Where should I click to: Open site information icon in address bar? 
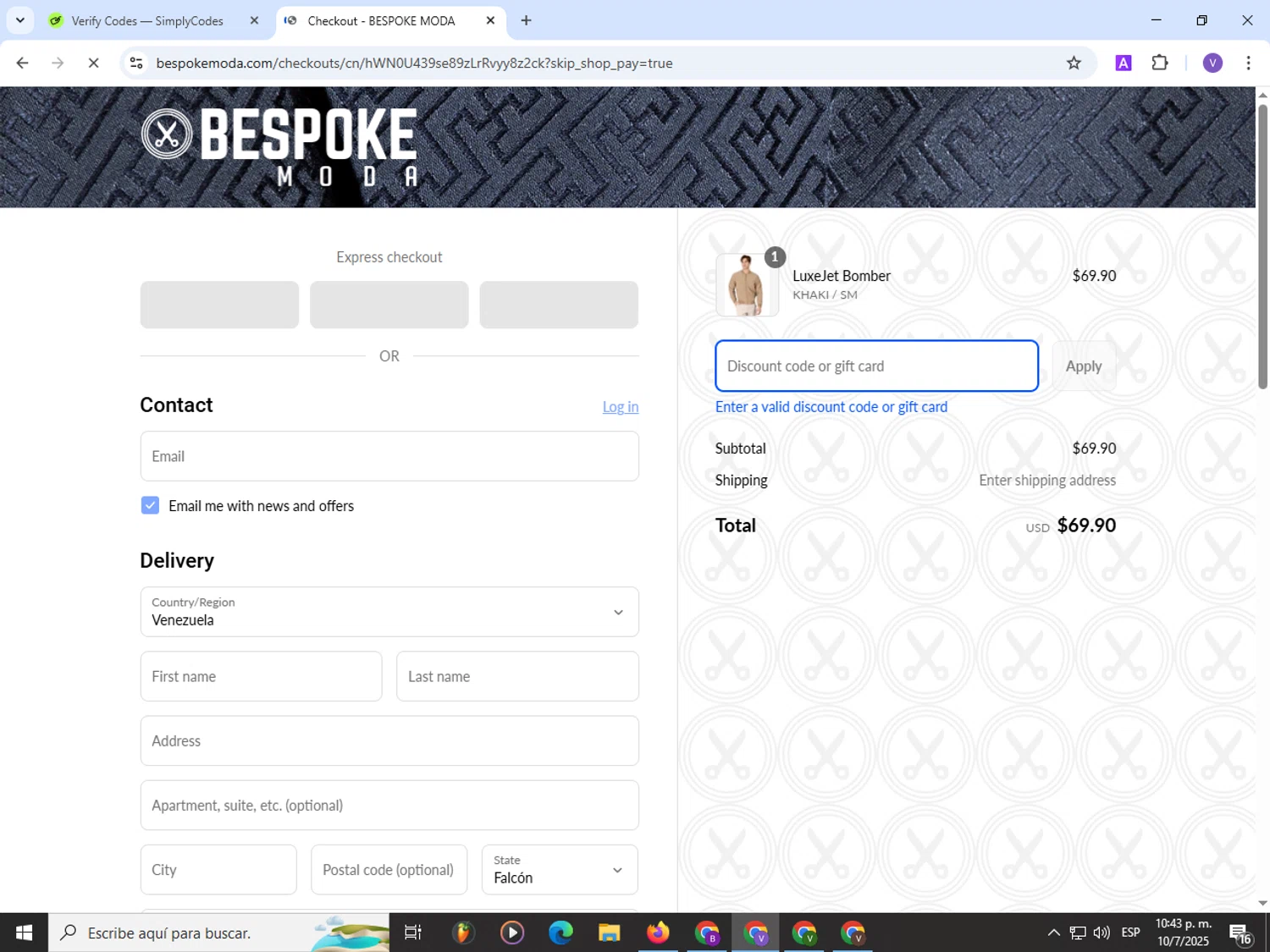[136, 63]
